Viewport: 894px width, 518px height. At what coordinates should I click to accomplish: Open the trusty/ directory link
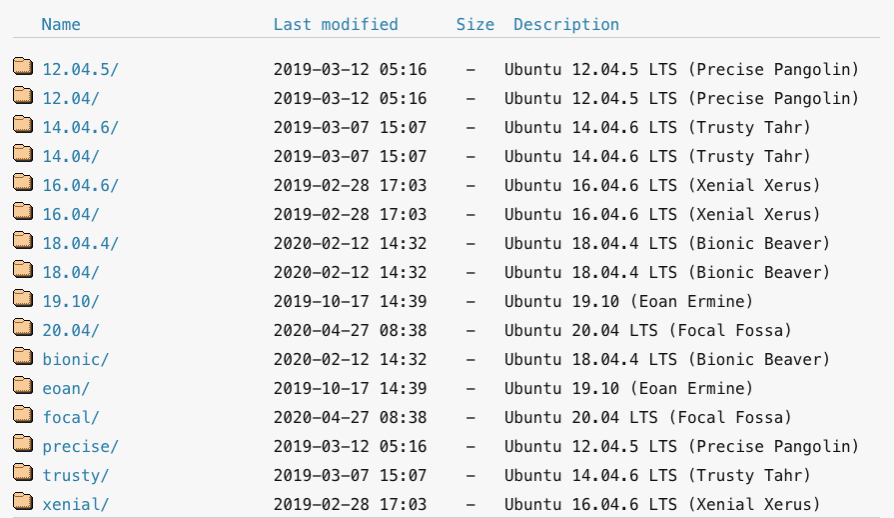click(76, 475)
